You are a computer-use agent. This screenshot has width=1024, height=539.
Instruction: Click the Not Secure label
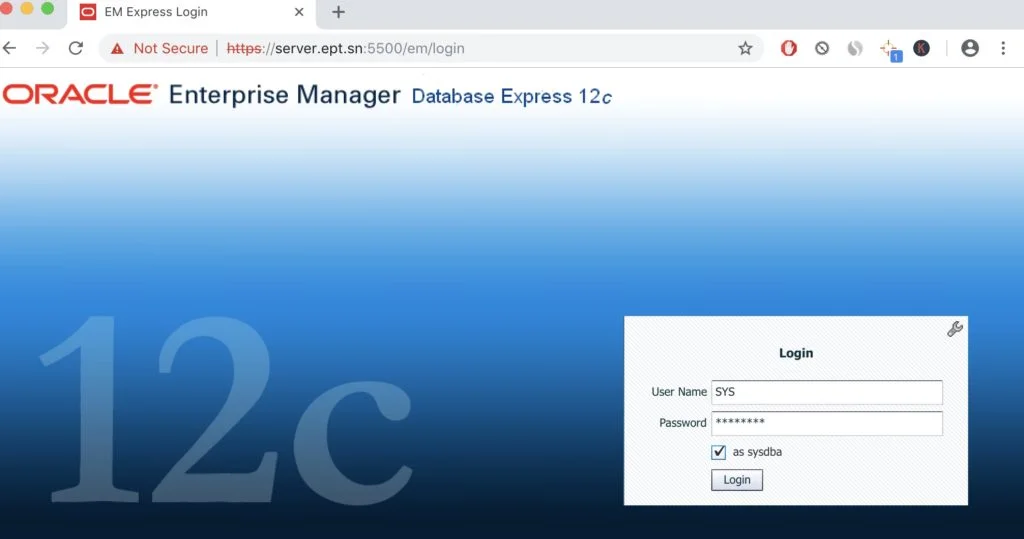[170, 48]
